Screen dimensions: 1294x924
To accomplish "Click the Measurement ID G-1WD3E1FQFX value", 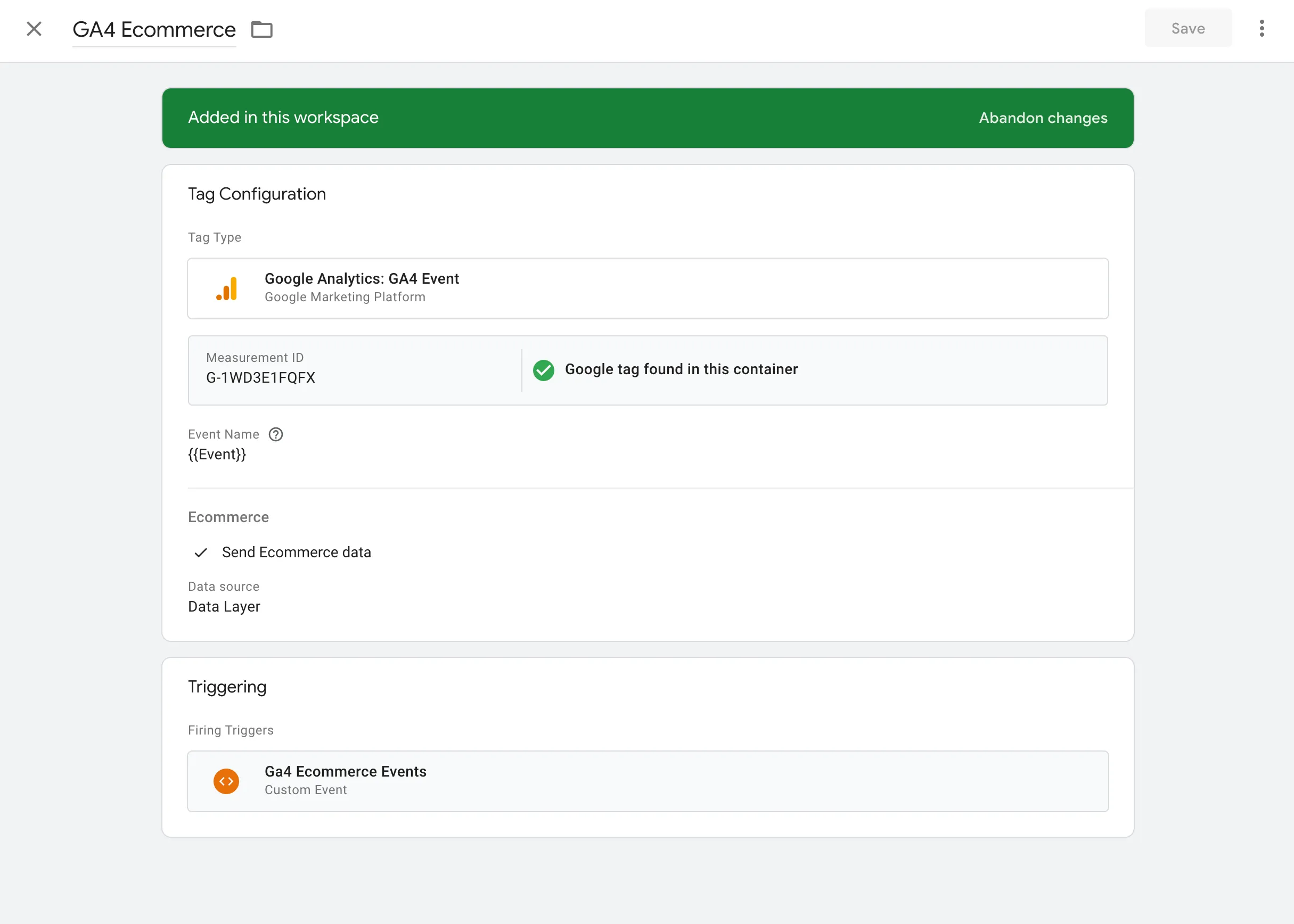I will point(261,378).
